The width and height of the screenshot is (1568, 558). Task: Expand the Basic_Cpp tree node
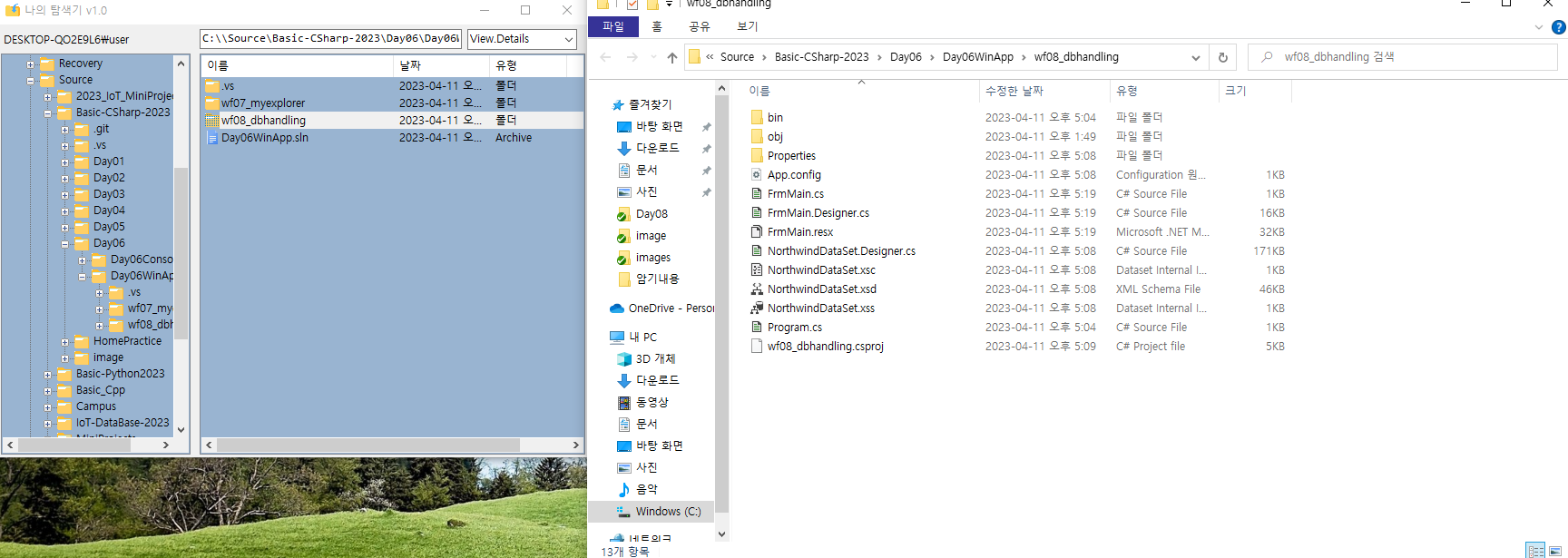(x=47, y=390)
